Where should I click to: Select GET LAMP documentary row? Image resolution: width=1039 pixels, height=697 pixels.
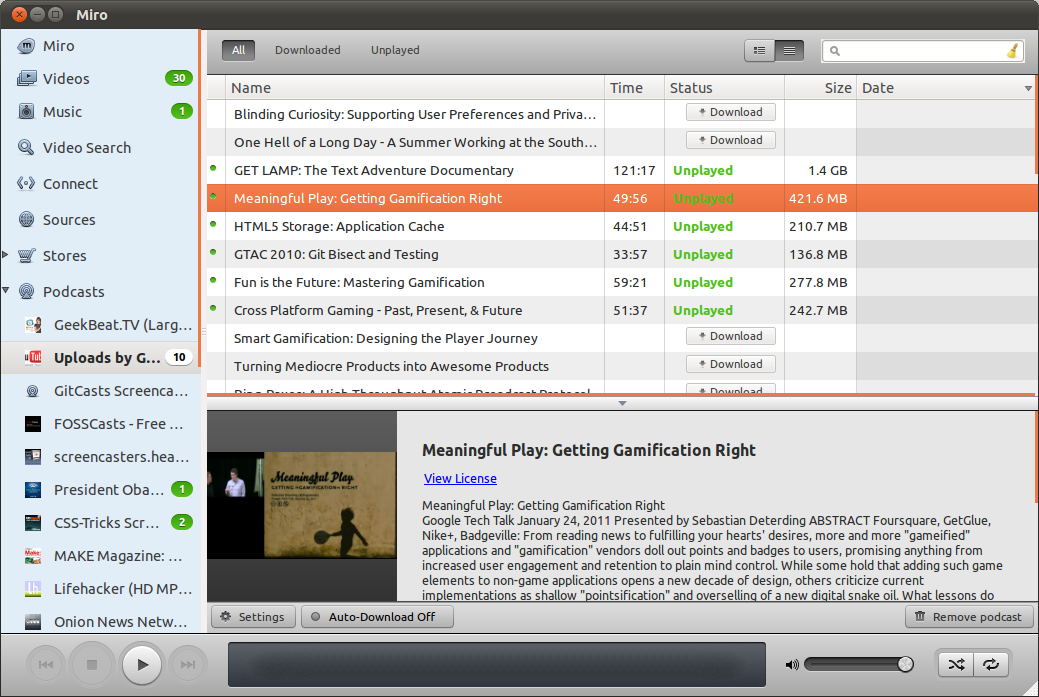coord(622,170)
